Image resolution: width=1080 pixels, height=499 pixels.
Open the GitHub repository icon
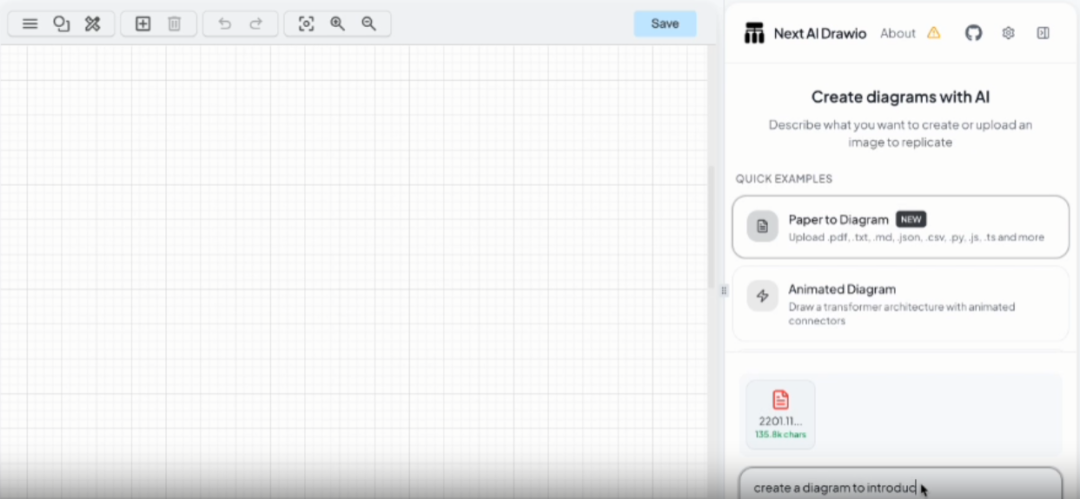pos(973,32)
